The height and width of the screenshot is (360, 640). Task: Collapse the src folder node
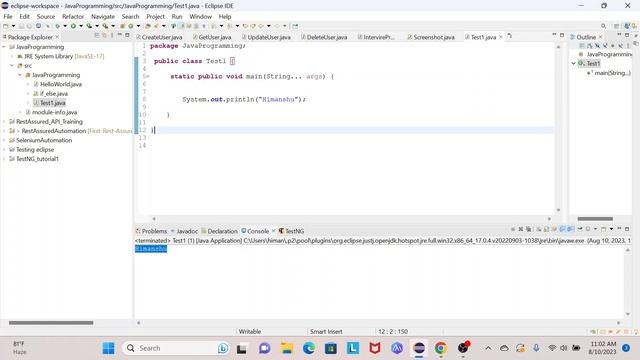pyautogui.click(x=12, y=65)
